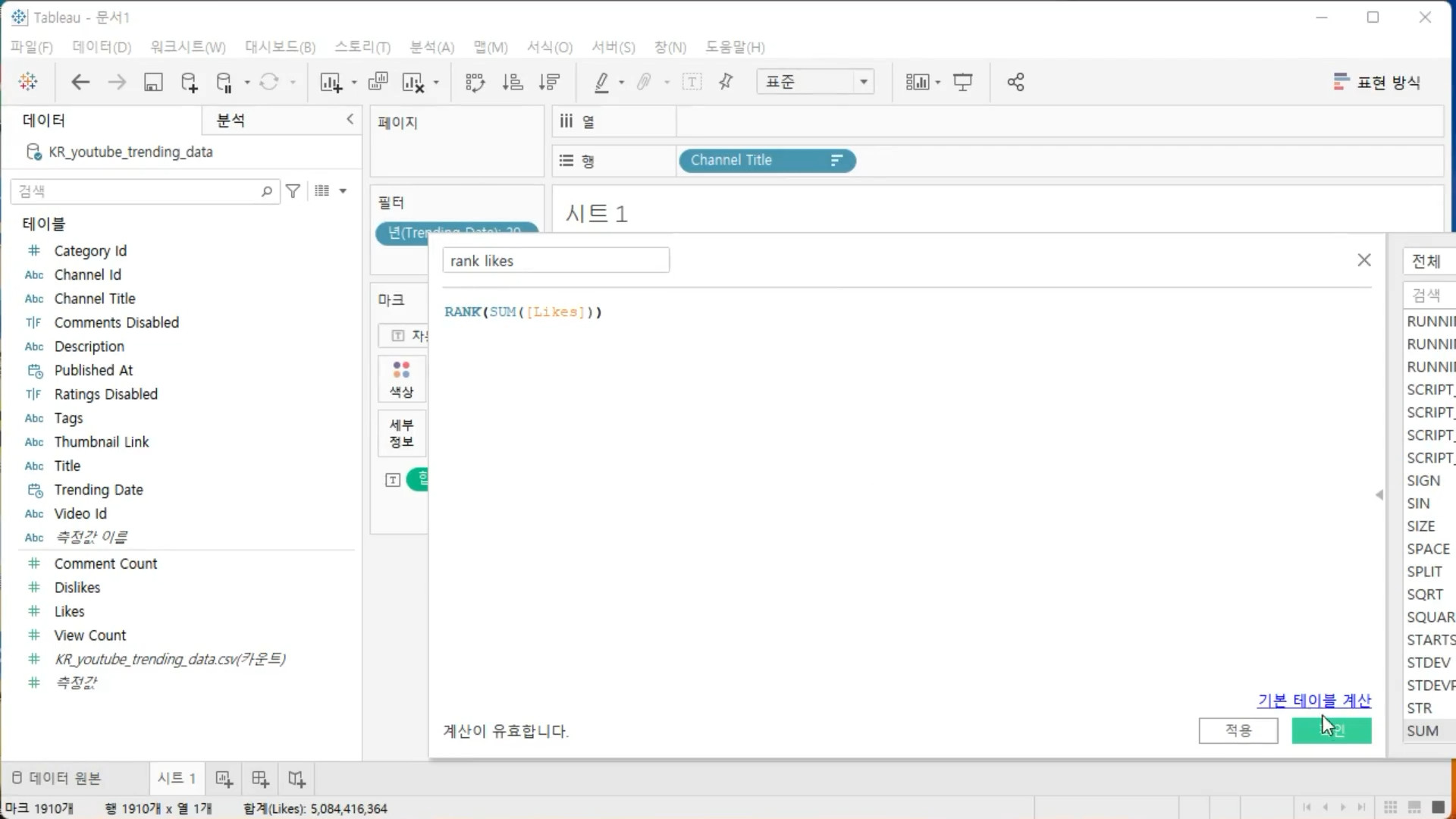Open the 전체 function category dropdown
1456x819 pixels.
1429,262
